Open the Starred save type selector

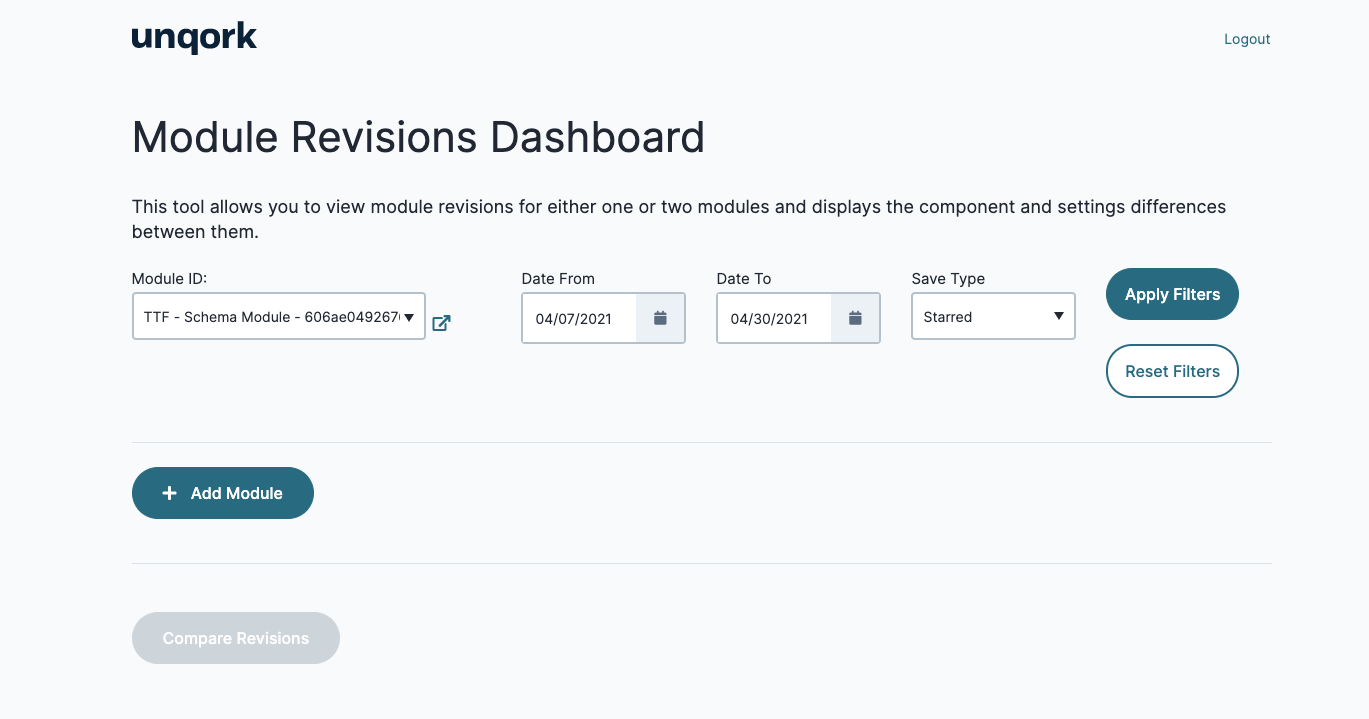pyautogui.click(x=993, y=316)
